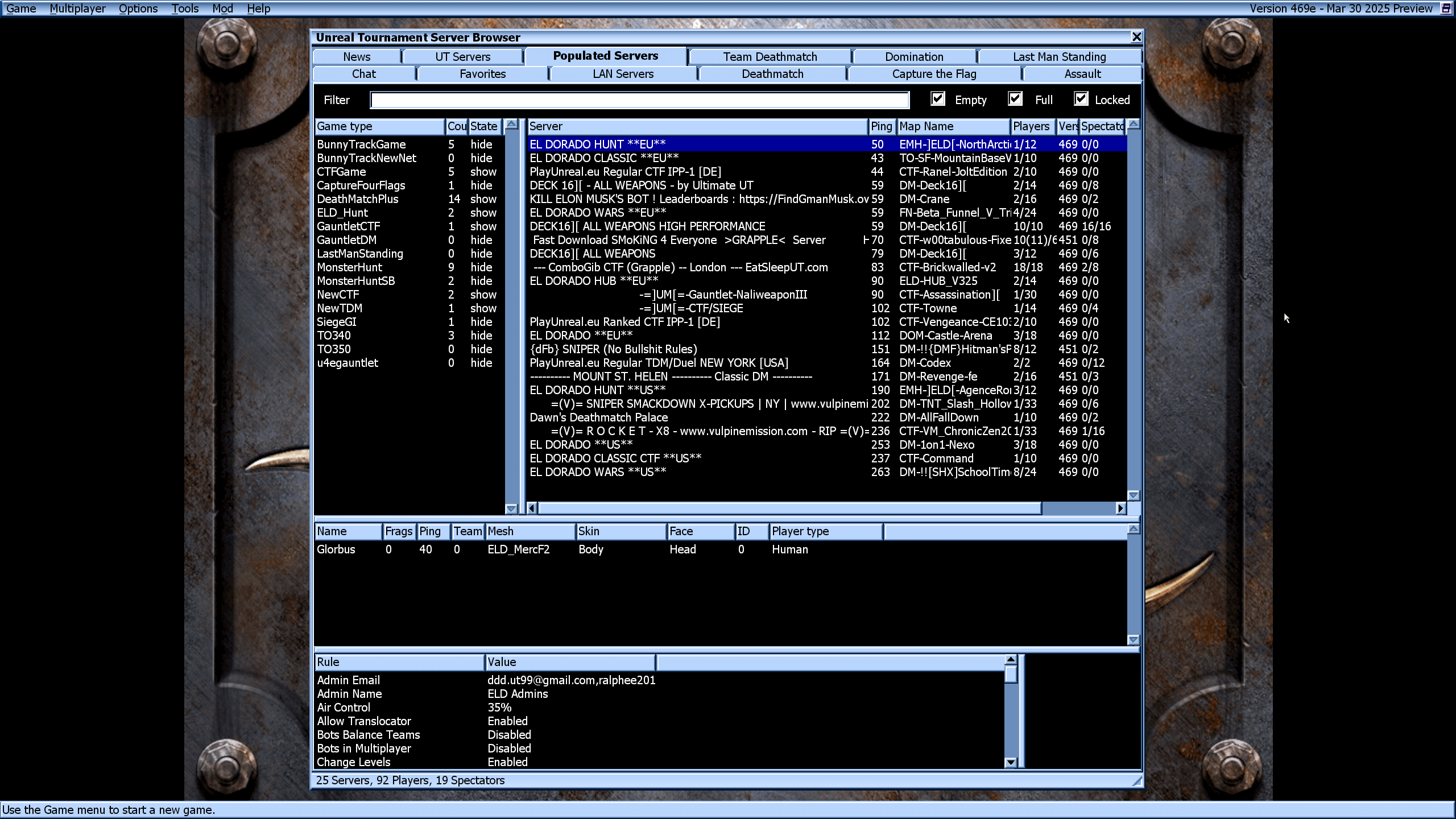The width and height of the screenshot is (1456, 819).
Task: Toggle SiegeGI hide state
Action: (481, 322)
